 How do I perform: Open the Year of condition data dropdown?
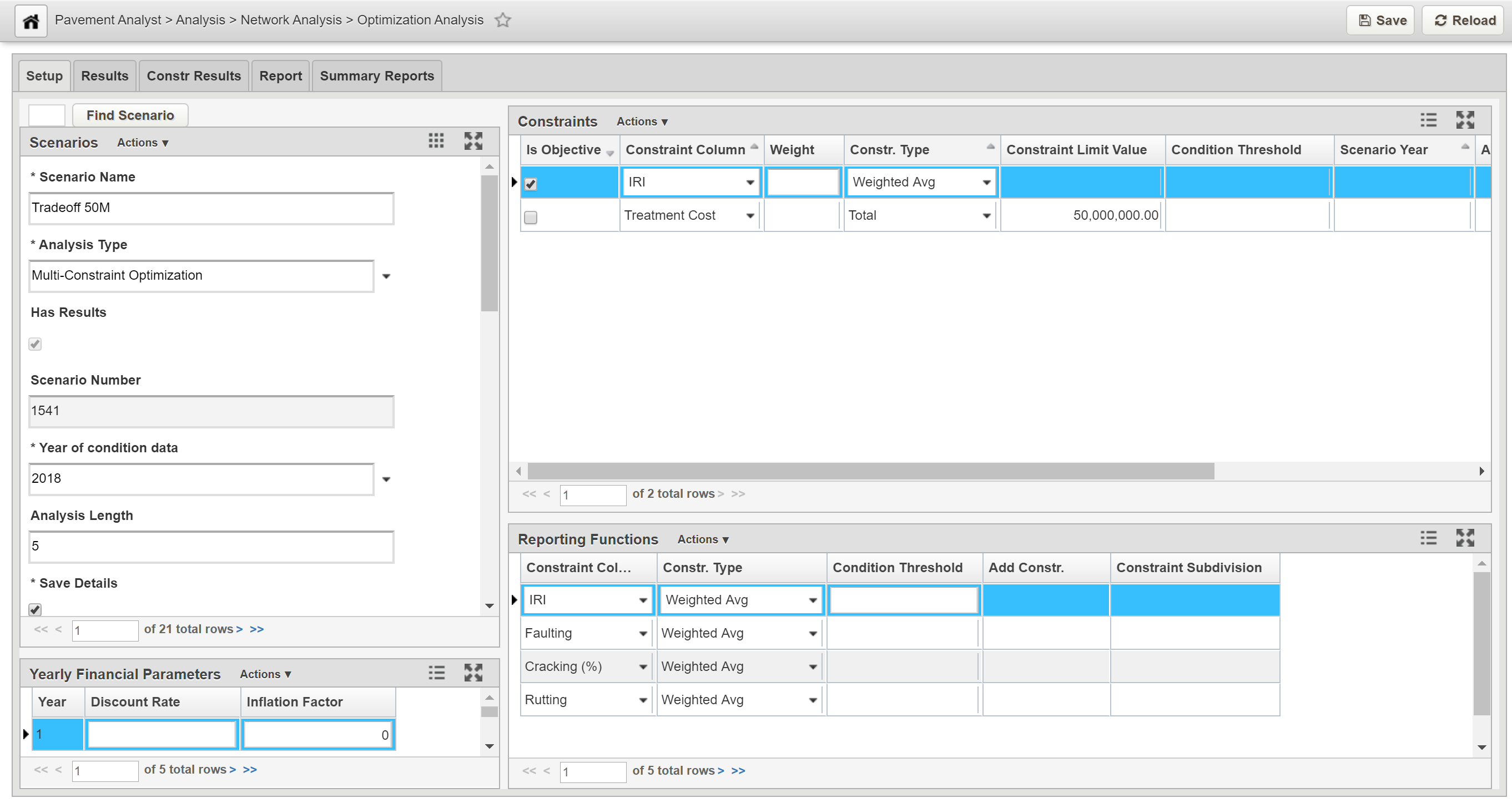click(386, 479)
